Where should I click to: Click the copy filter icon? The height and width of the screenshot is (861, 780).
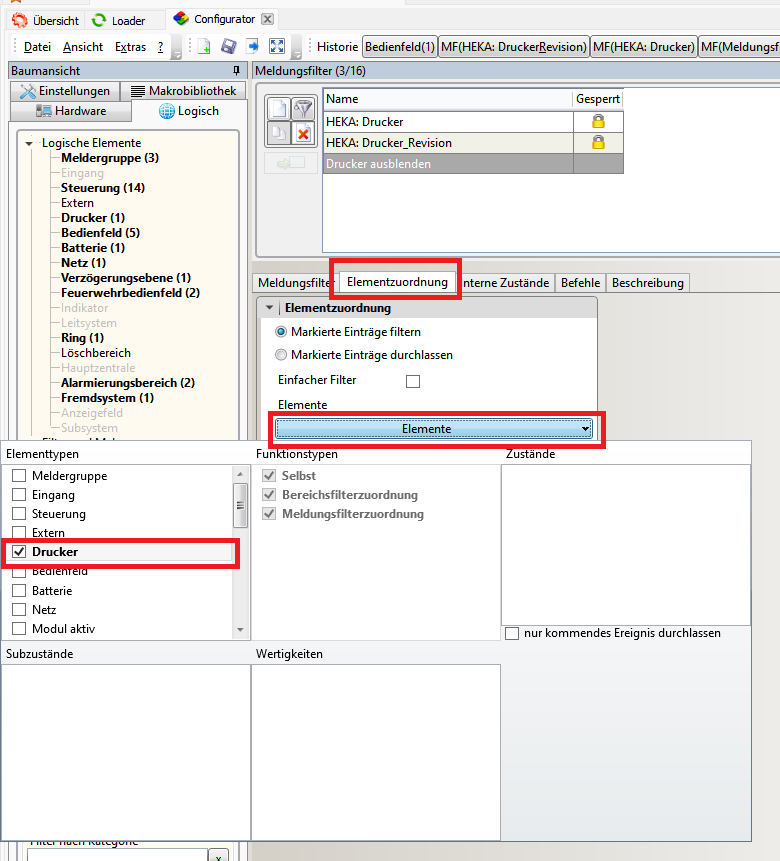(x=279, y=133)
